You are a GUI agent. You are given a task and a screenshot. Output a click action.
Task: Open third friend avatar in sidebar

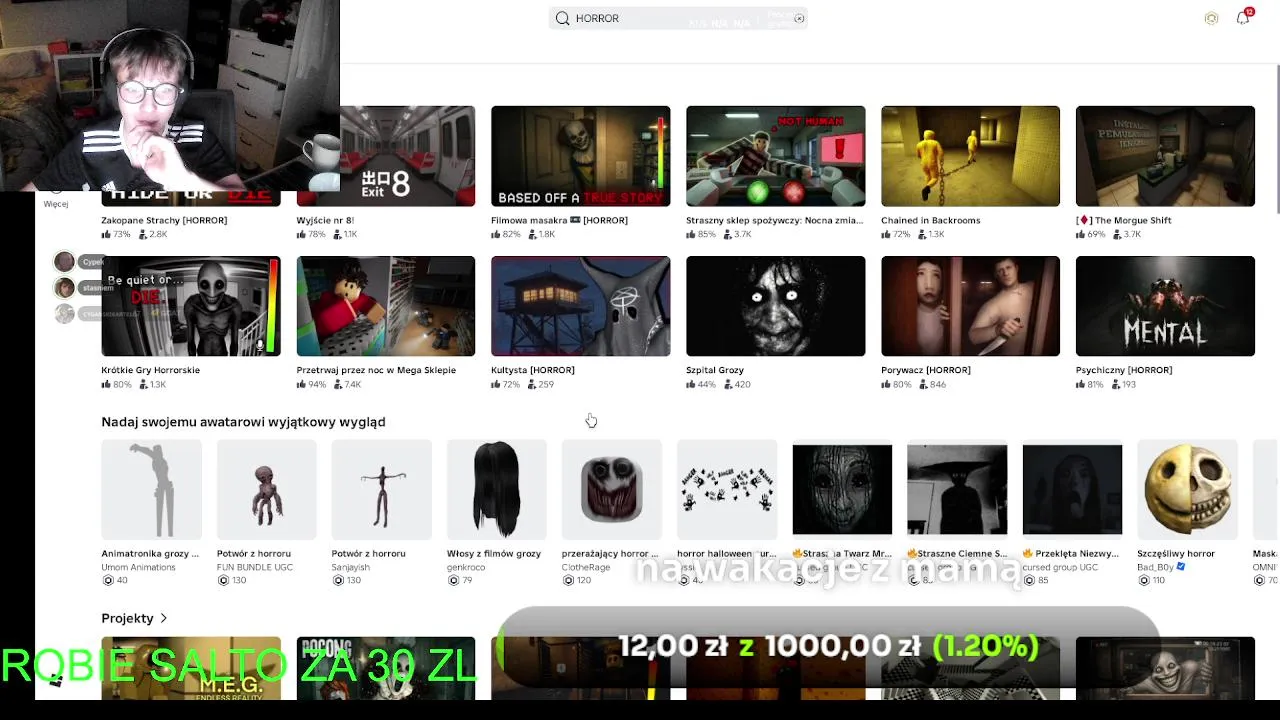[x=64, y=314]
